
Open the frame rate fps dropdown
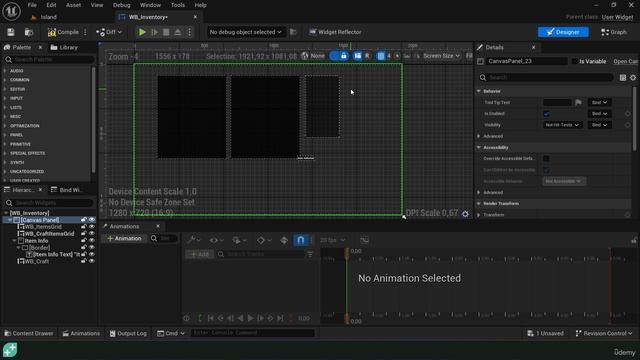pyautogui.click(x=333, y=240)
